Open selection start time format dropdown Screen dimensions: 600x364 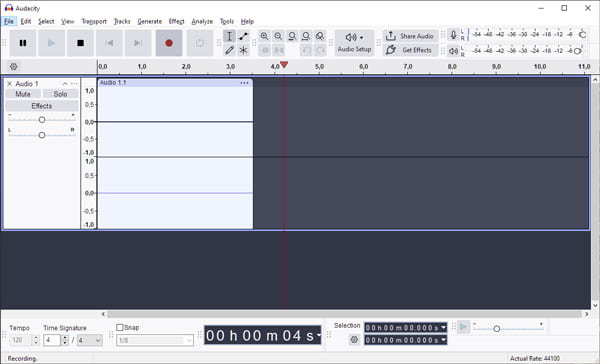tap(443, 328)
